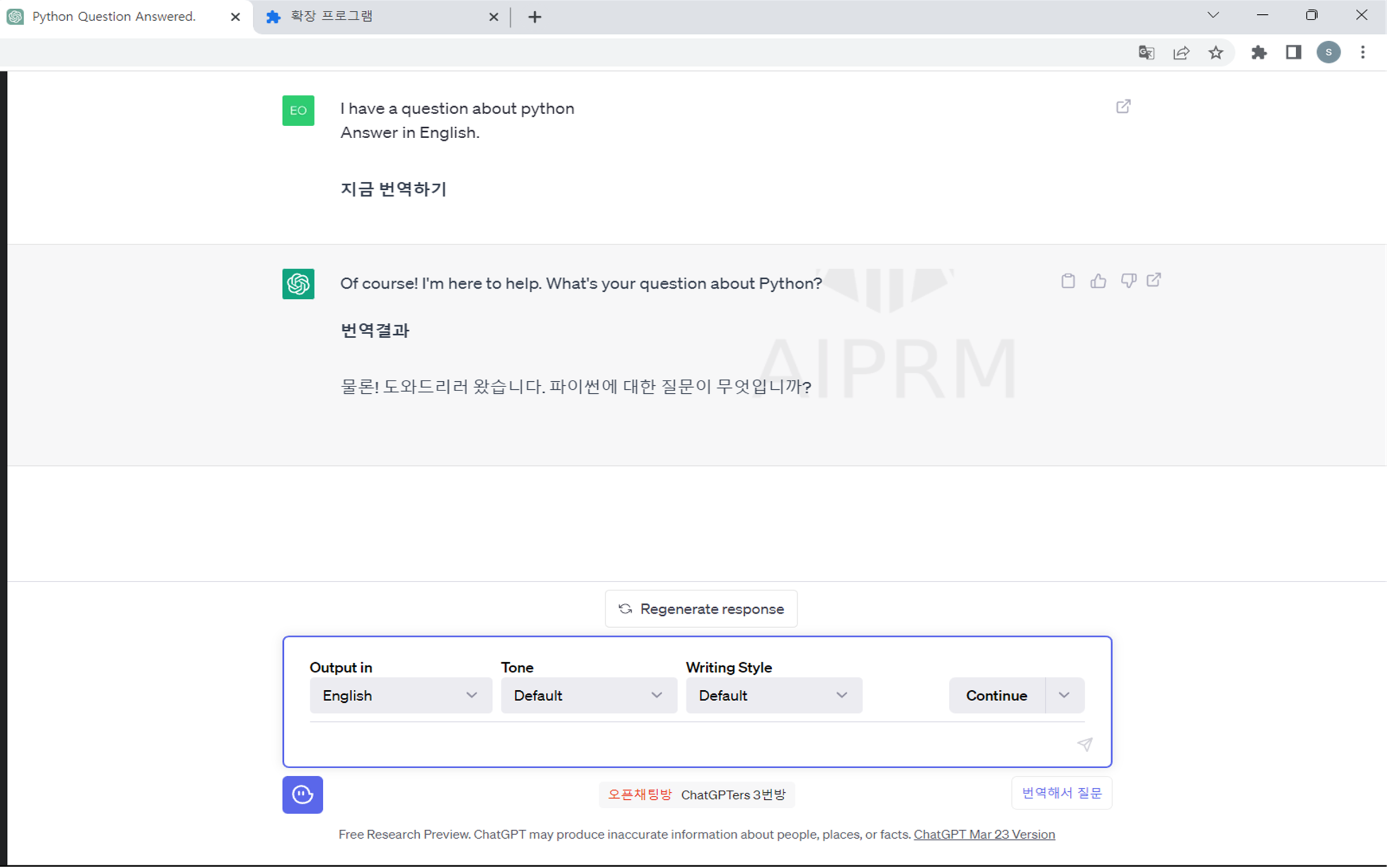This screenshot has width=1388, height=868.
Task: Click Regenerate response button
Action: [701, 608]
